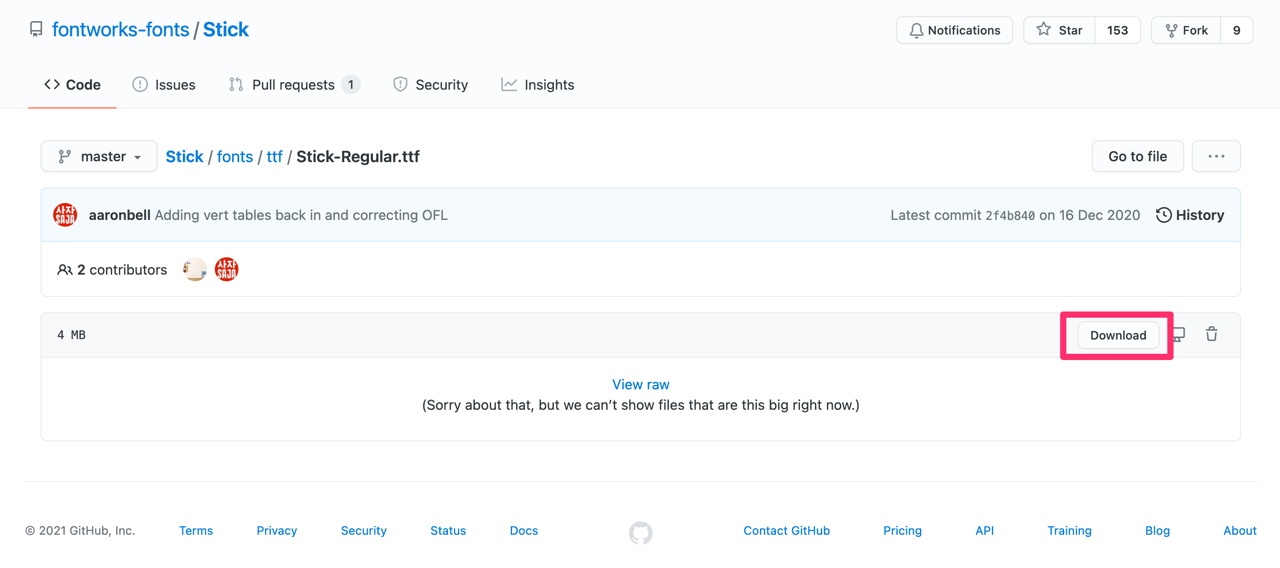Open Contact GitHub link
Image resolution: width=1280 pixels, height=568 pixels.
click(787, 531)
